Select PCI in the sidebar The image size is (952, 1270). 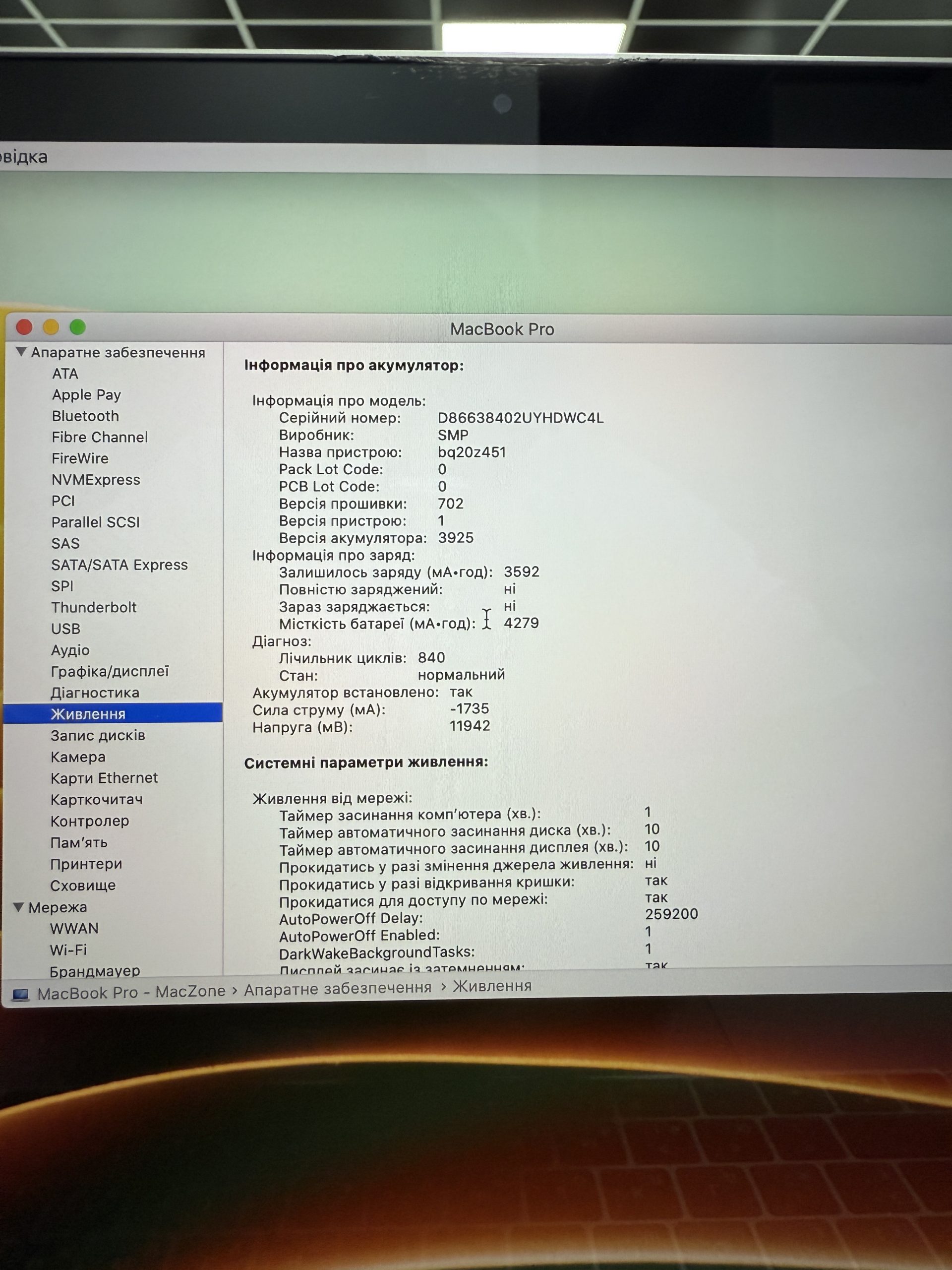tap(63, 501)
